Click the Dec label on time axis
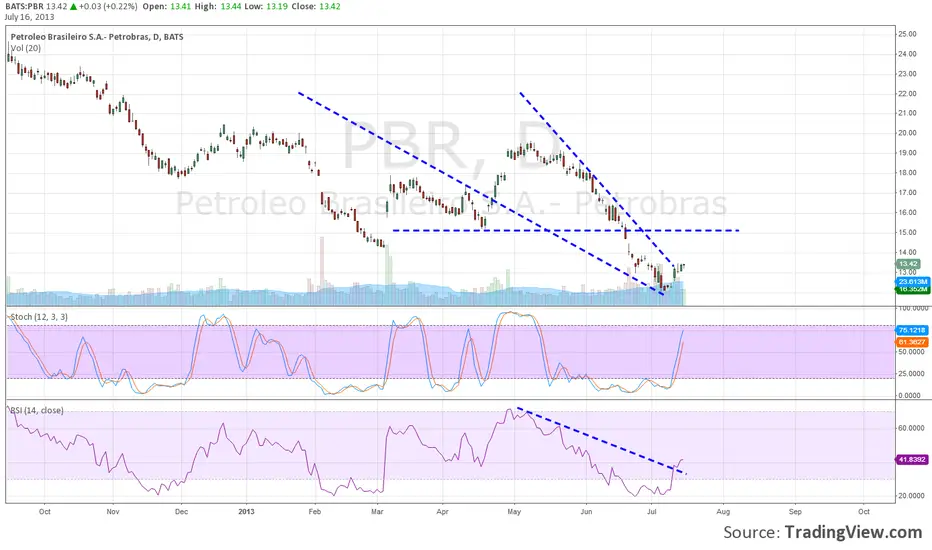 tap(181, 511)
